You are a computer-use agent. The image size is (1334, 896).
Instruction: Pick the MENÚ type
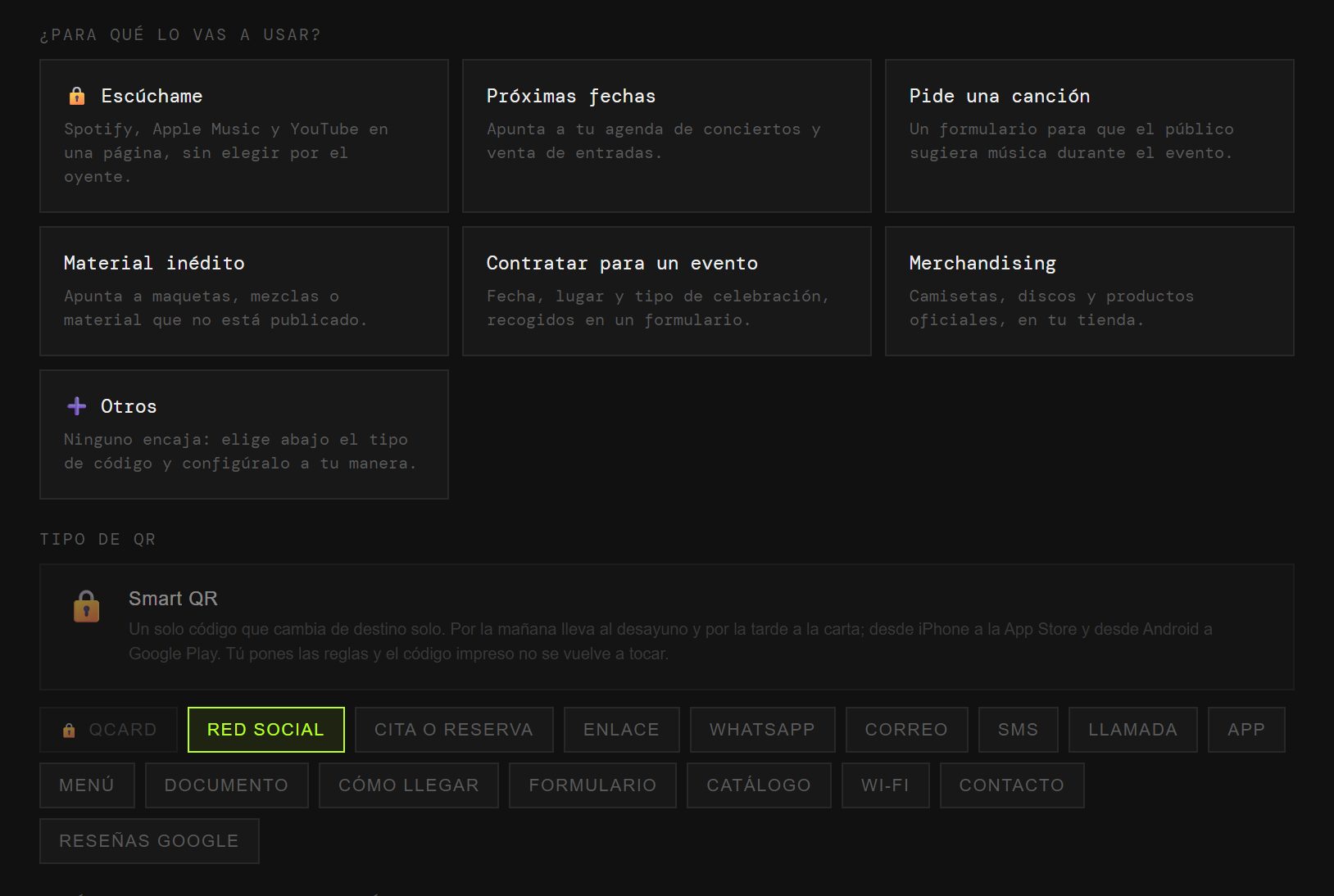[x=88, y=785]
